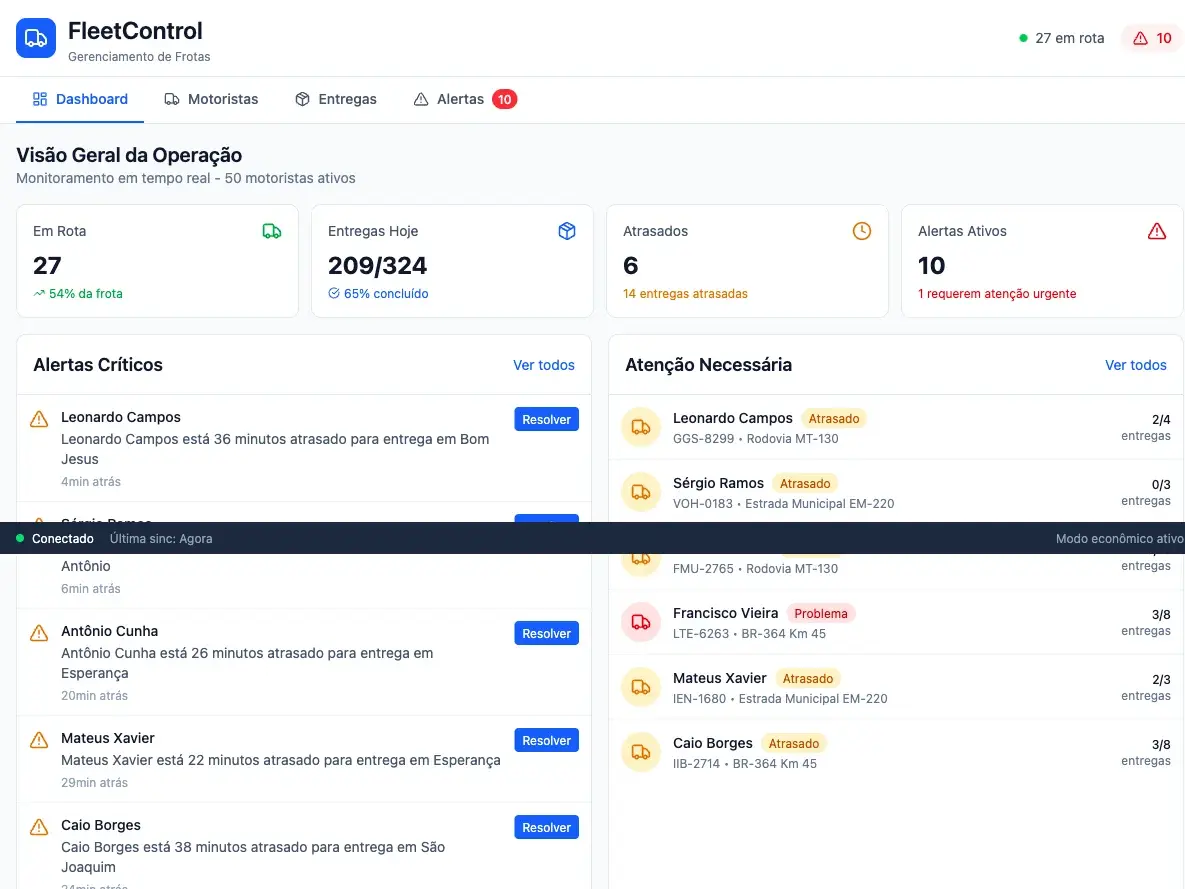Click 'IIB-2714 • BR-364 Km 45' text
The width and height of the screenshot is (1185, 889).
[x=744, y=764]
